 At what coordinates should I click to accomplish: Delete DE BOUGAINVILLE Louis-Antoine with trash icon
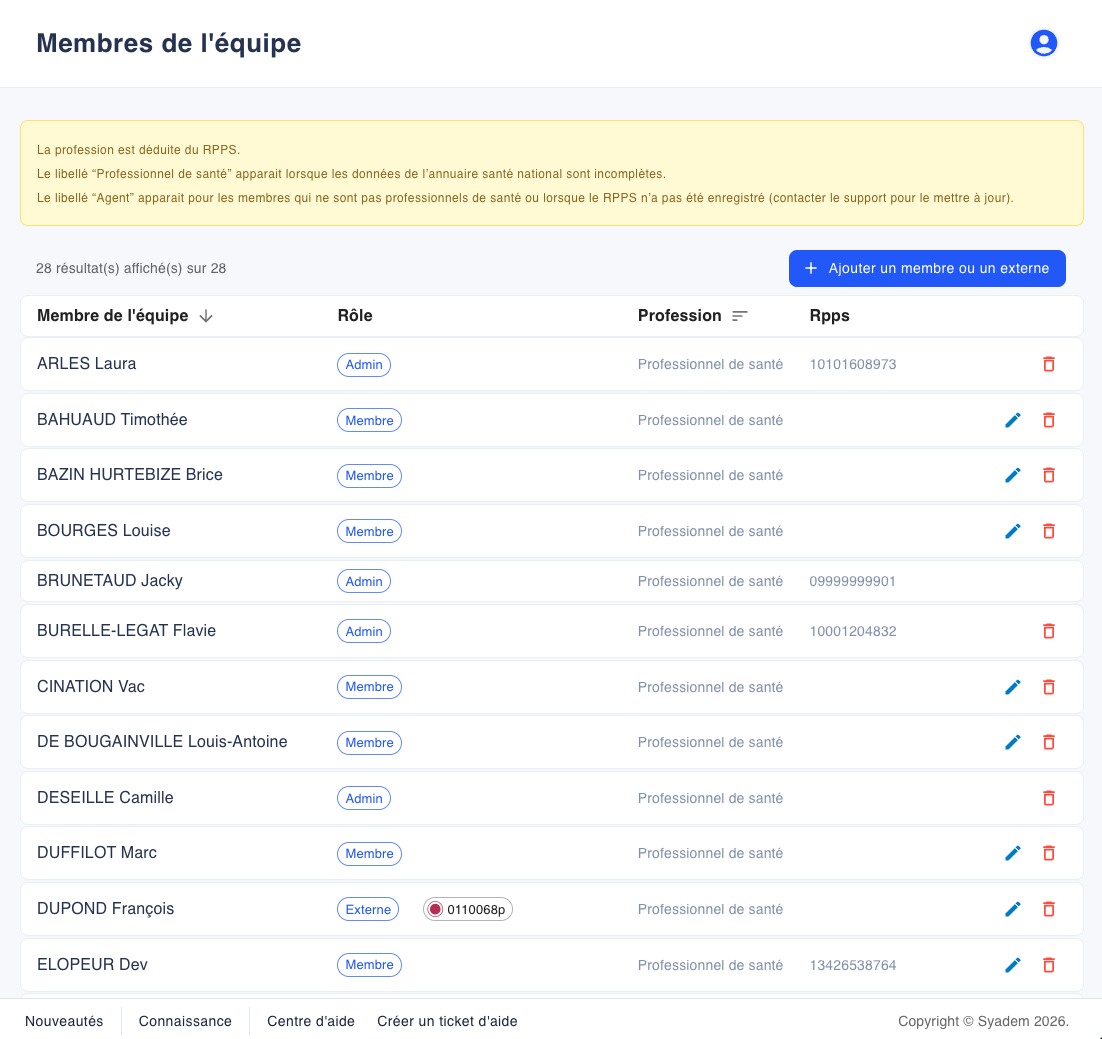point(1049,742)
